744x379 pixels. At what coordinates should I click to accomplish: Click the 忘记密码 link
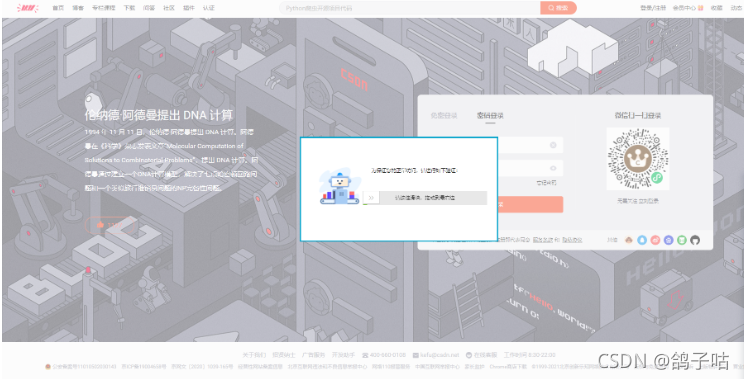(x=546, y=183)
